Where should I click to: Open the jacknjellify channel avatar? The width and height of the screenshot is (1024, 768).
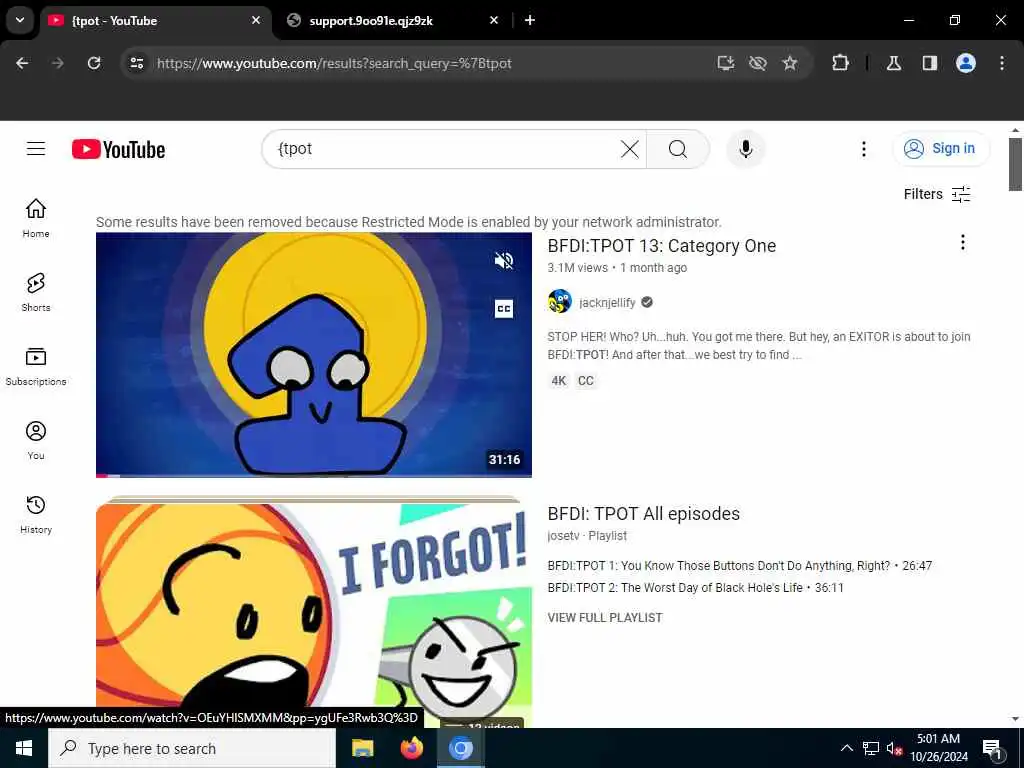tap(560, 302)
